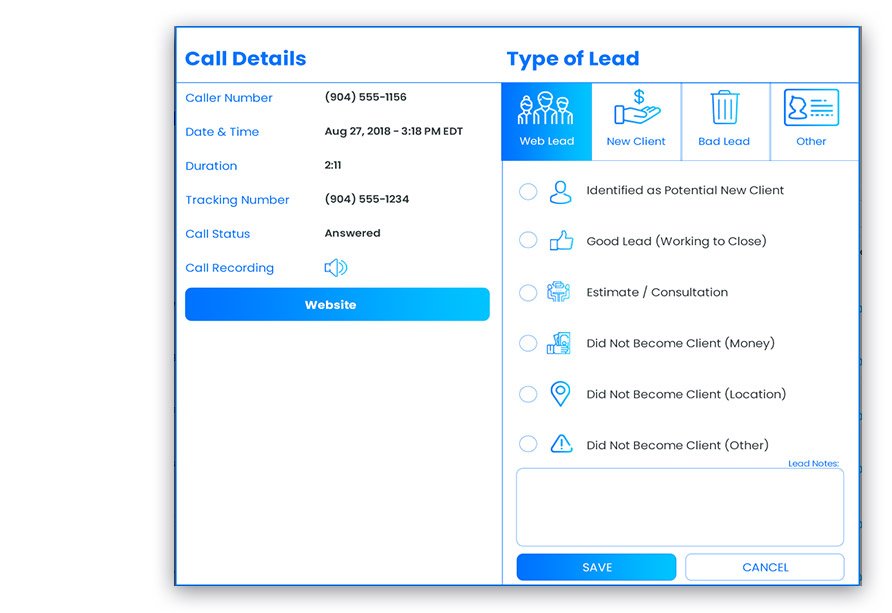Viewport: 892px width, 613px height.
Task: Click the meeting icon beside Estimate / Consultation
Action: (x=561, y=292)
